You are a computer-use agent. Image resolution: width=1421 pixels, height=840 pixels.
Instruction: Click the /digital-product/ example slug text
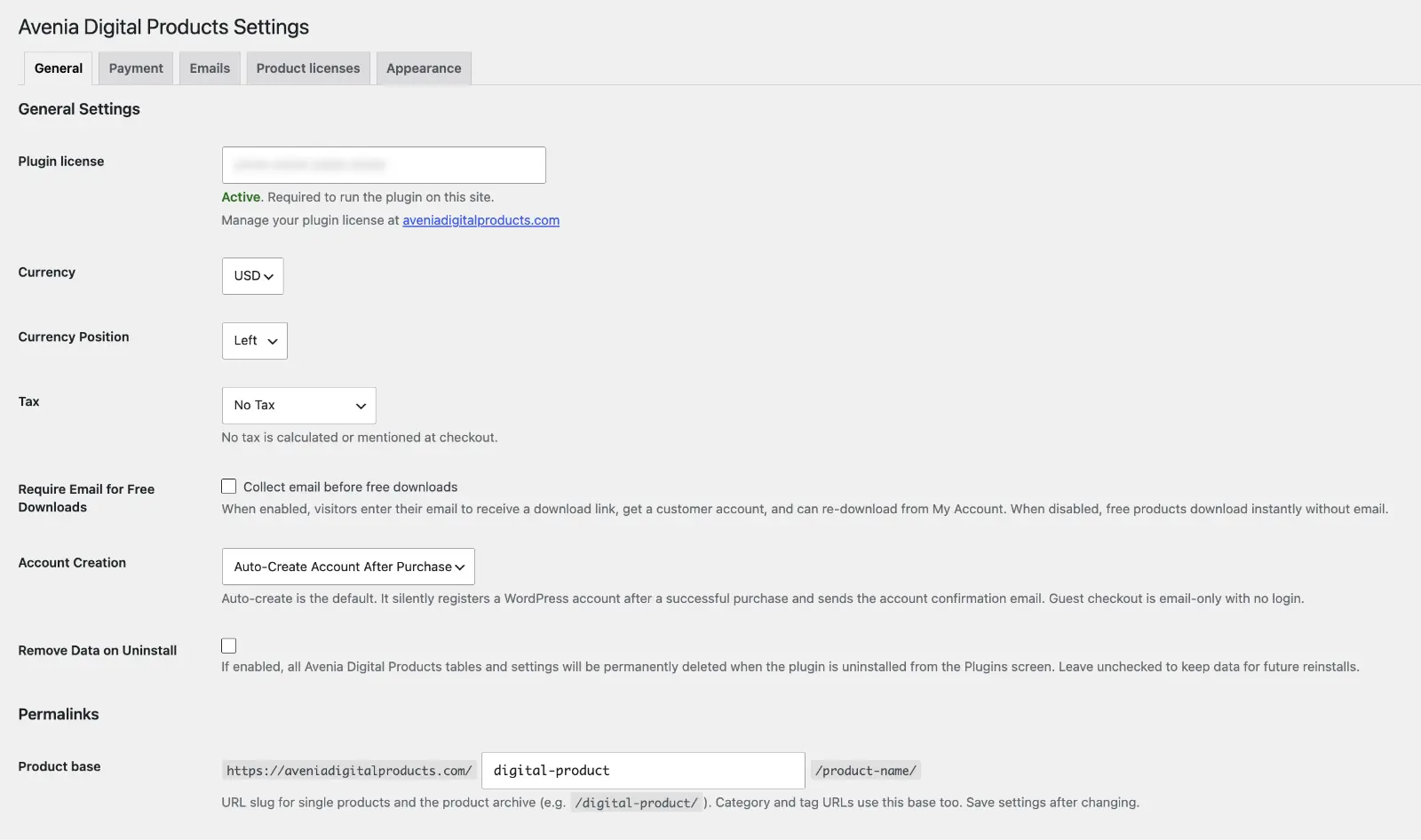637,803
